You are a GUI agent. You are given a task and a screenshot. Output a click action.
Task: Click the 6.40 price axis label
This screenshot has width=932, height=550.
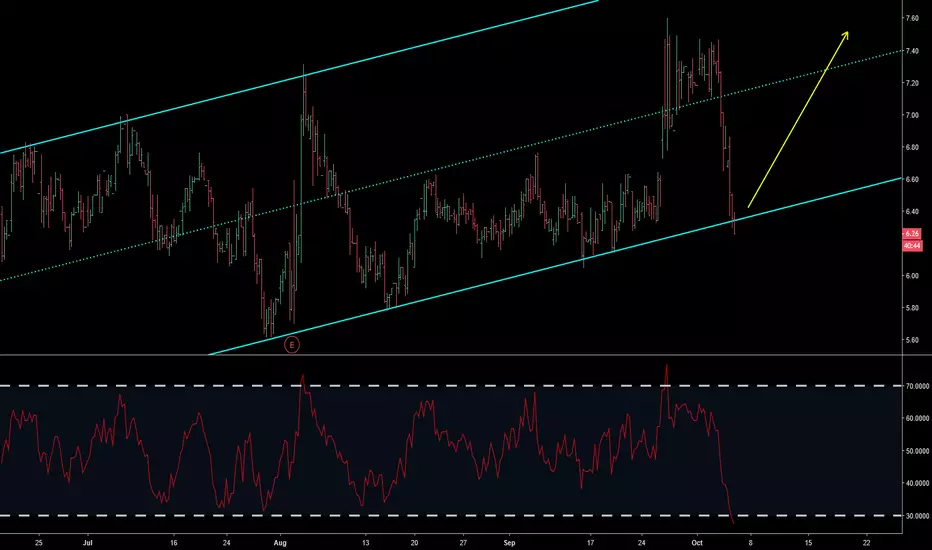click(912, 212)
